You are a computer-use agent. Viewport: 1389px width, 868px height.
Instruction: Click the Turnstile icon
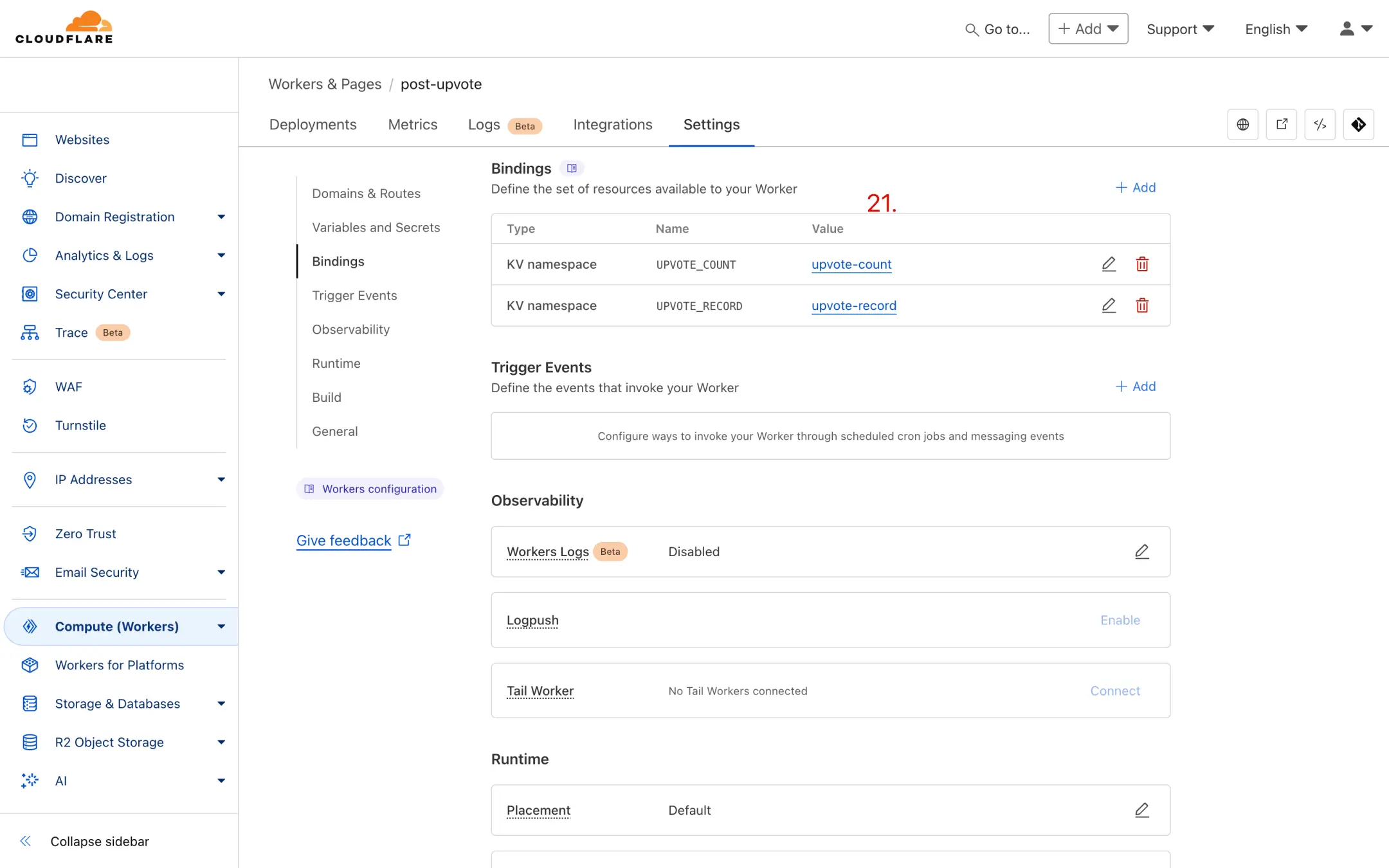click(x=30, y=426)
